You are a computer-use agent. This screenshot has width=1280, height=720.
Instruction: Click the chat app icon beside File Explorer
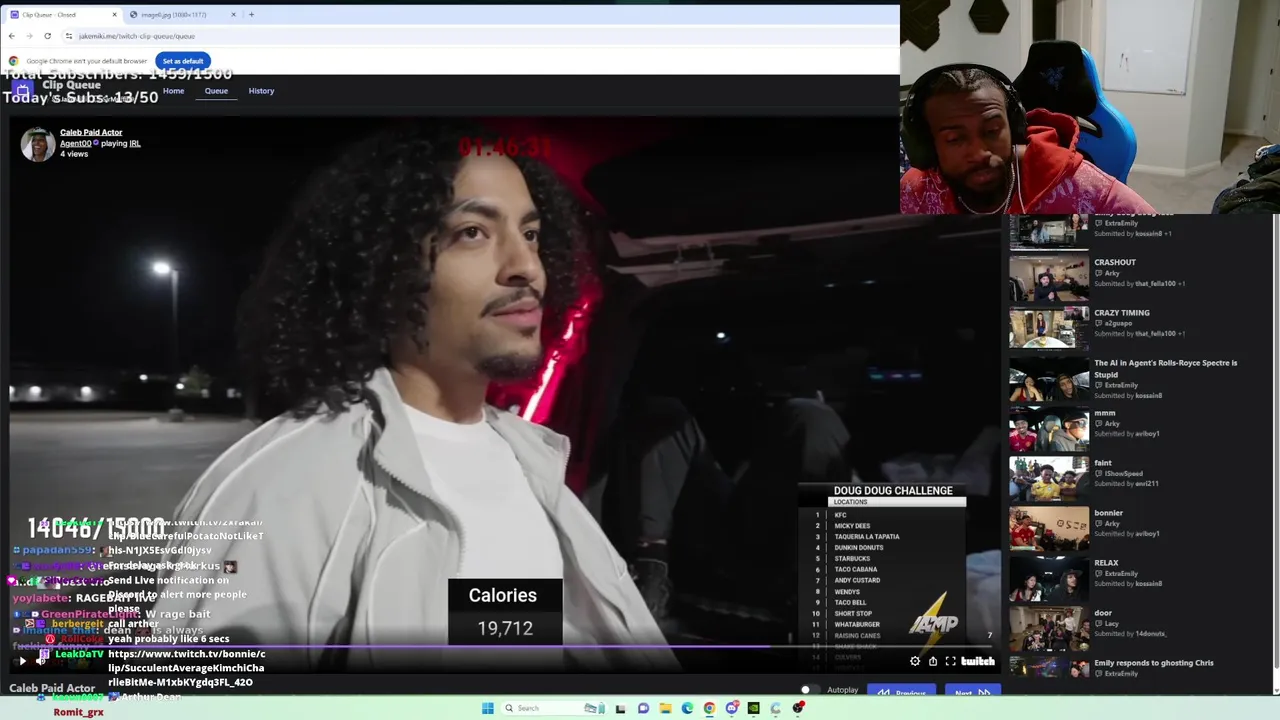(643, 708)
